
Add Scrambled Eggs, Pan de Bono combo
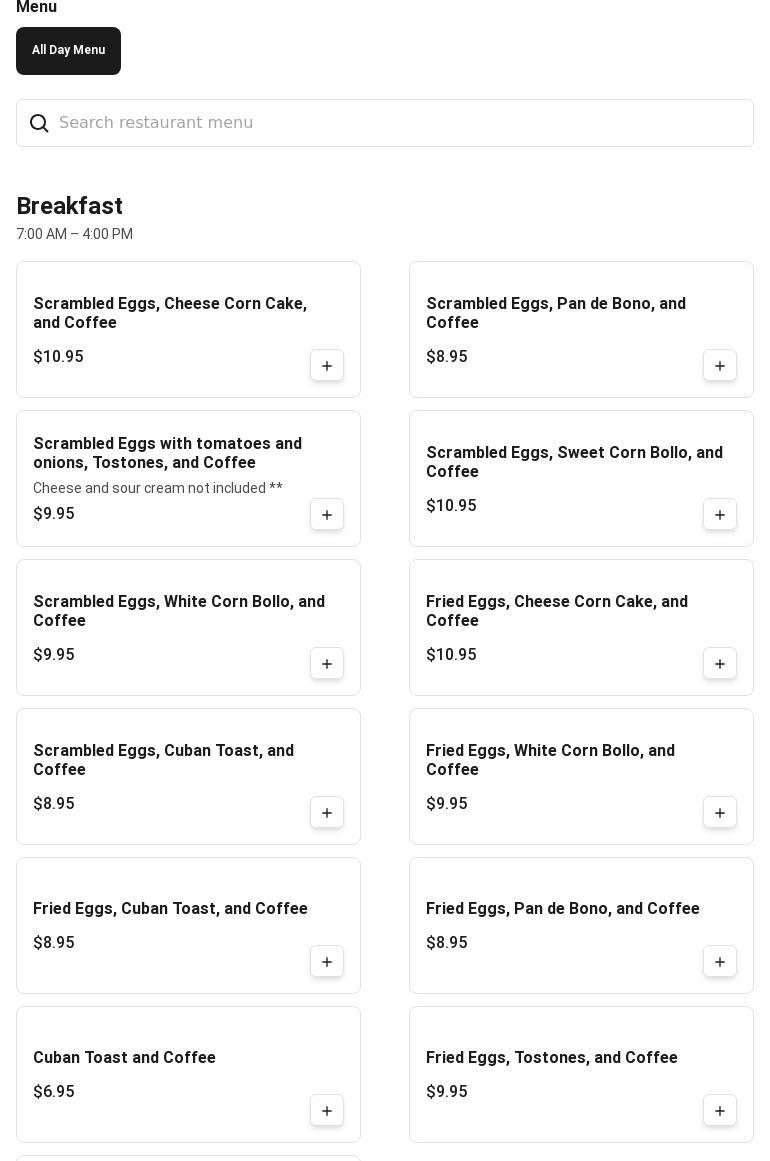tap(720, 366)
